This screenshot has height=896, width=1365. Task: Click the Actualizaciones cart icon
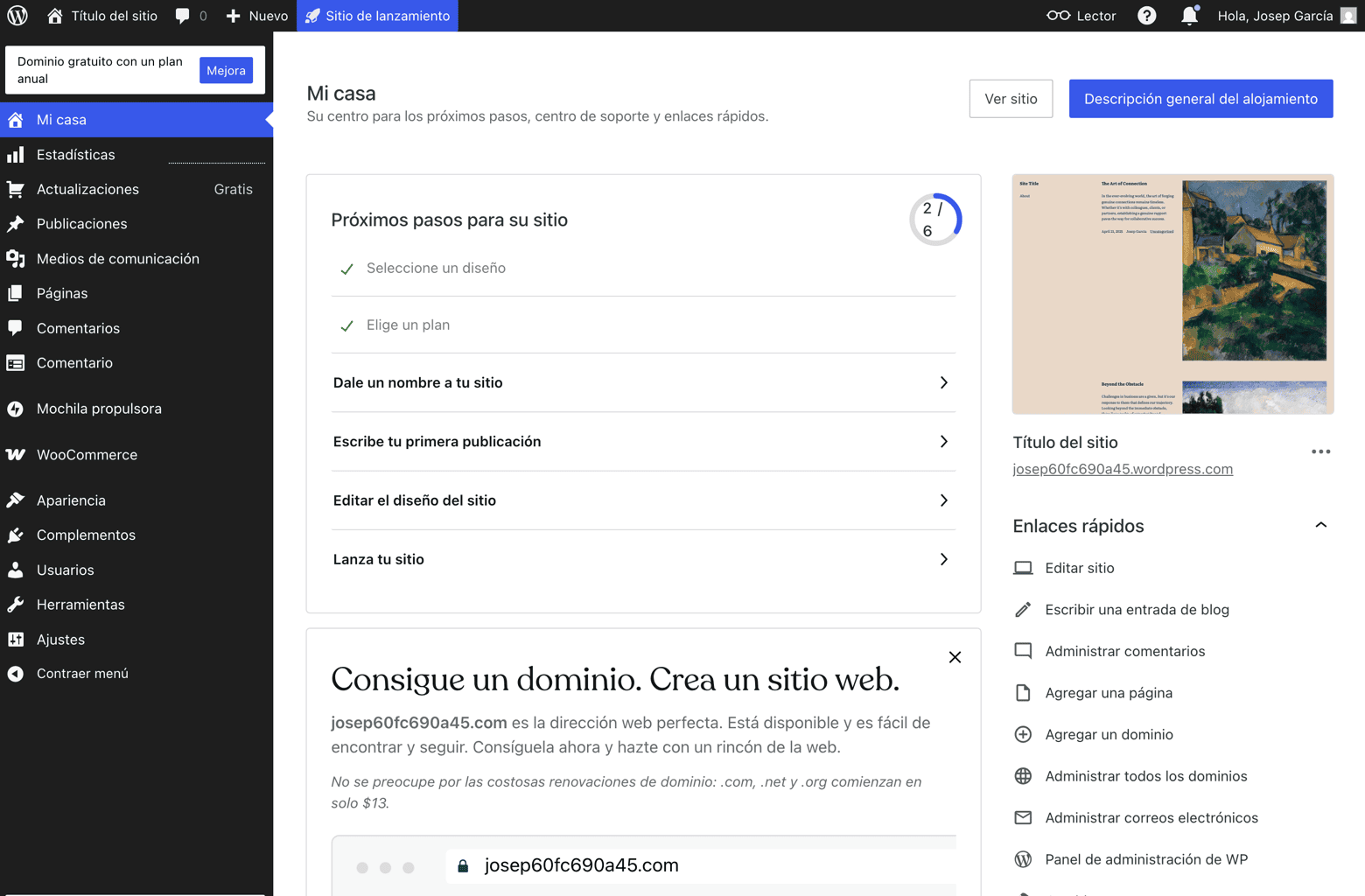tap(16, 189)
